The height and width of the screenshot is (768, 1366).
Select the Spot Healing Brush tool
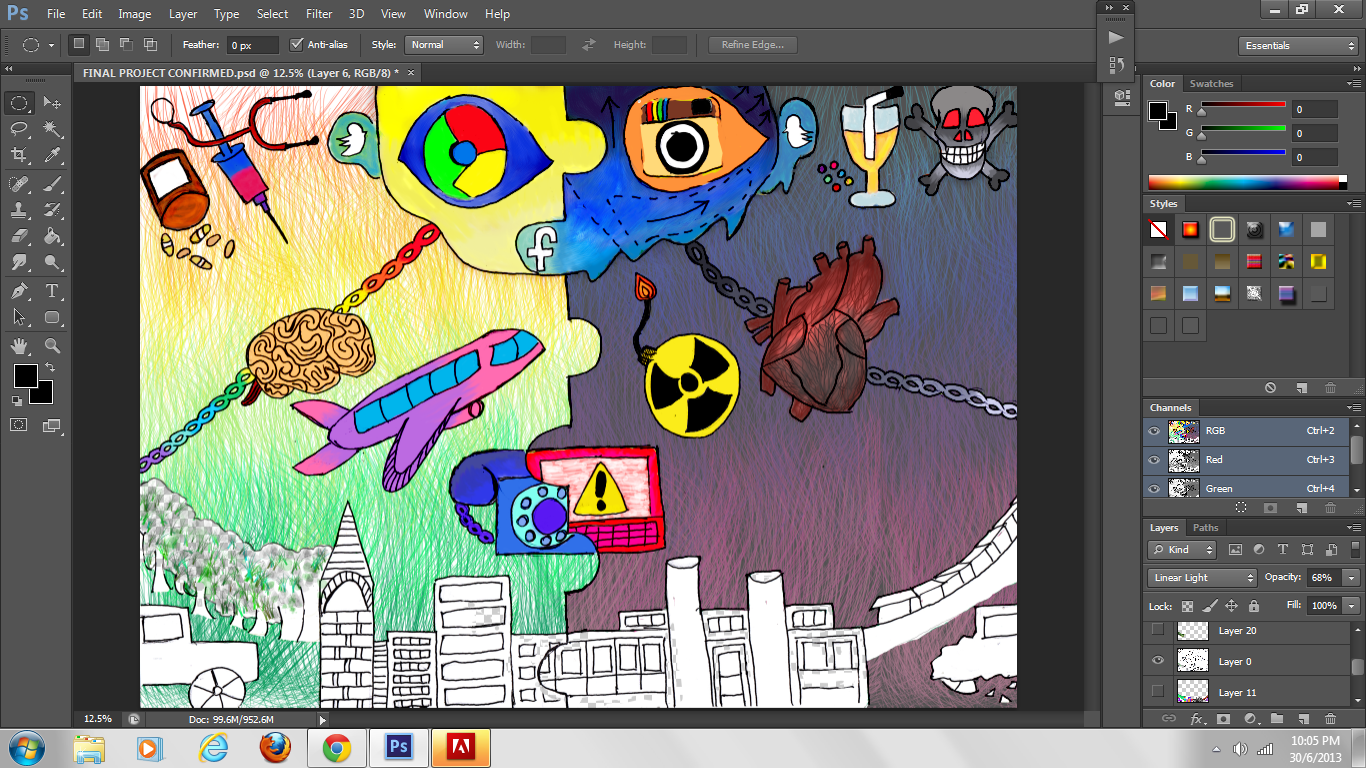[19, 184]
